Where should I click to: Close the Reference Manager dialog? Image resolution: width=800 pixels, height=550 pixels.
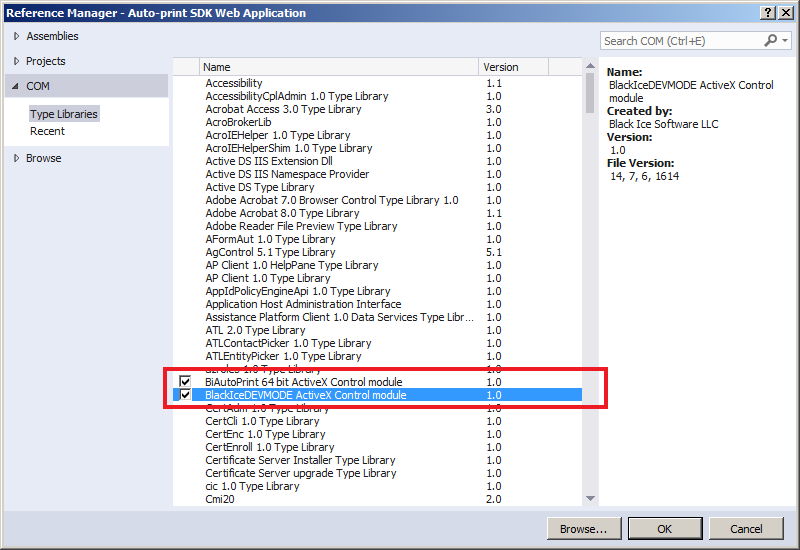786,12
